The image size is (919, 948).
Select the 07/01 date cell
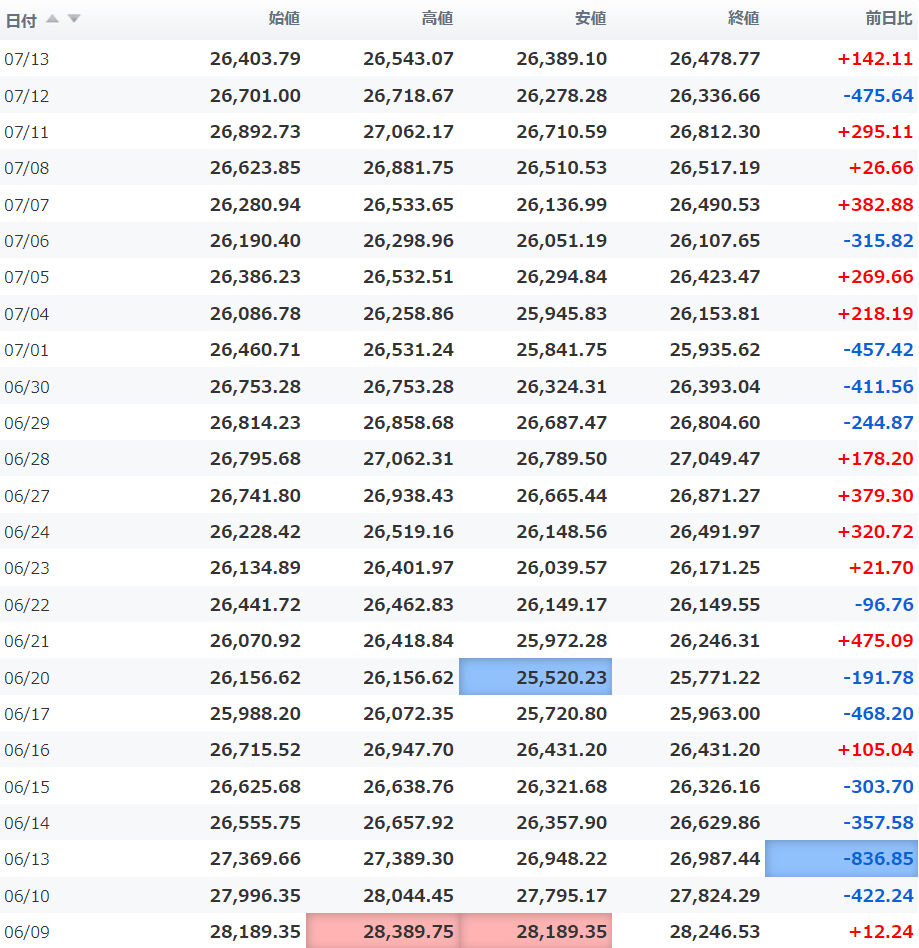[27, 350]
